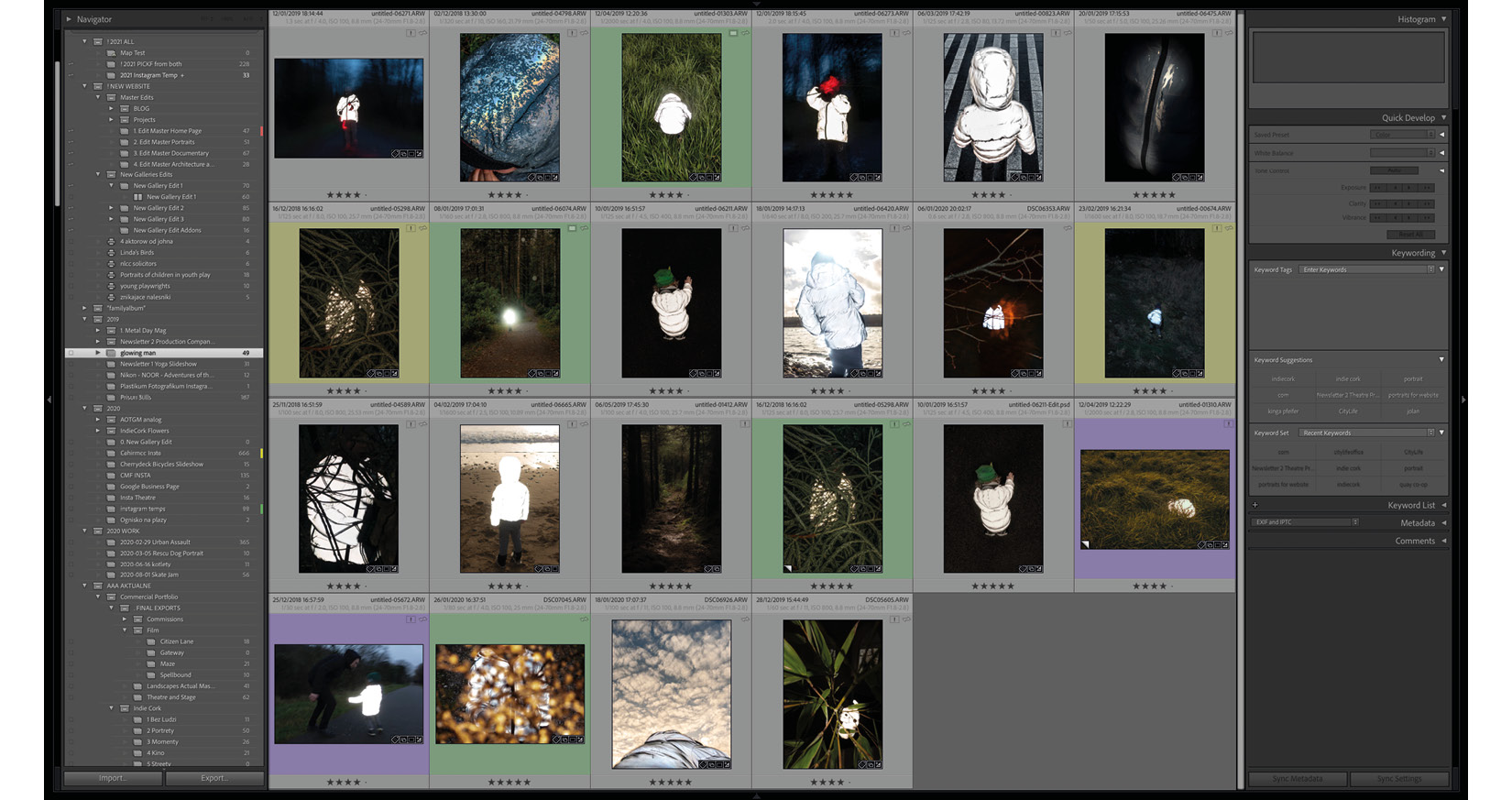This screenshot has width=1512, height=800.
Task: Select the Maze collection in Film
Action: (x=168, y=663)
